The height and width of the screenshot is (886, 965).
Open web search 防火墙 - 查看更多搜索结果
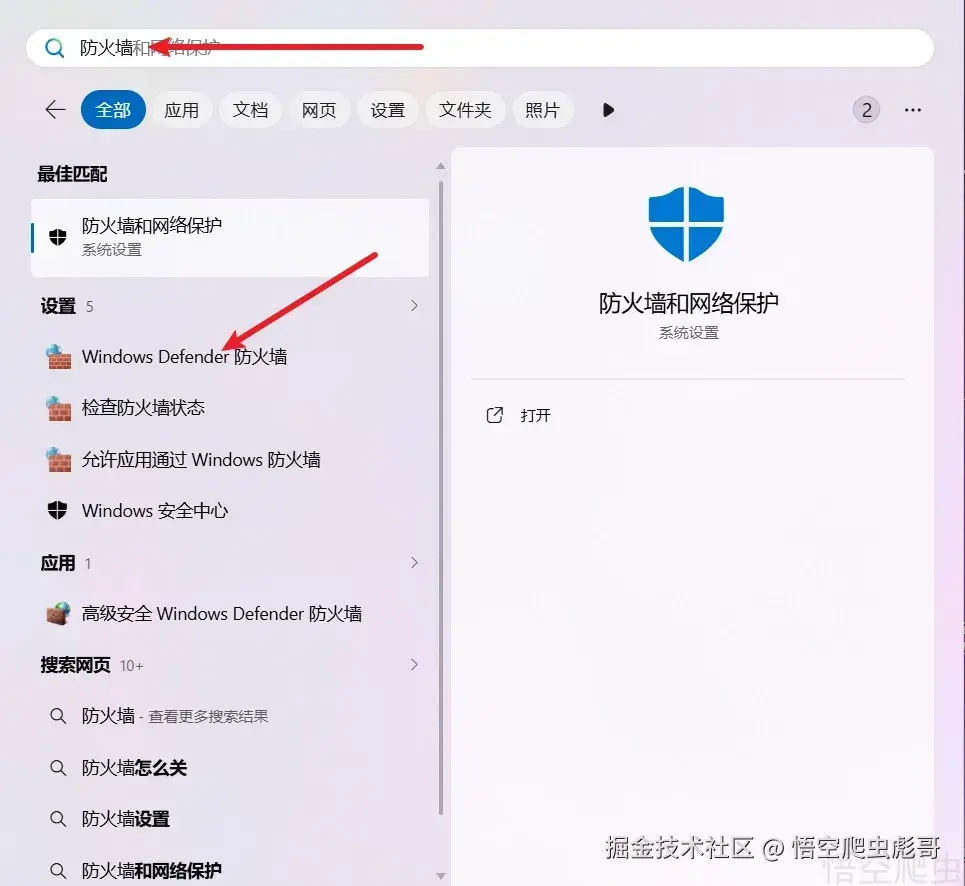coord(230,716)
